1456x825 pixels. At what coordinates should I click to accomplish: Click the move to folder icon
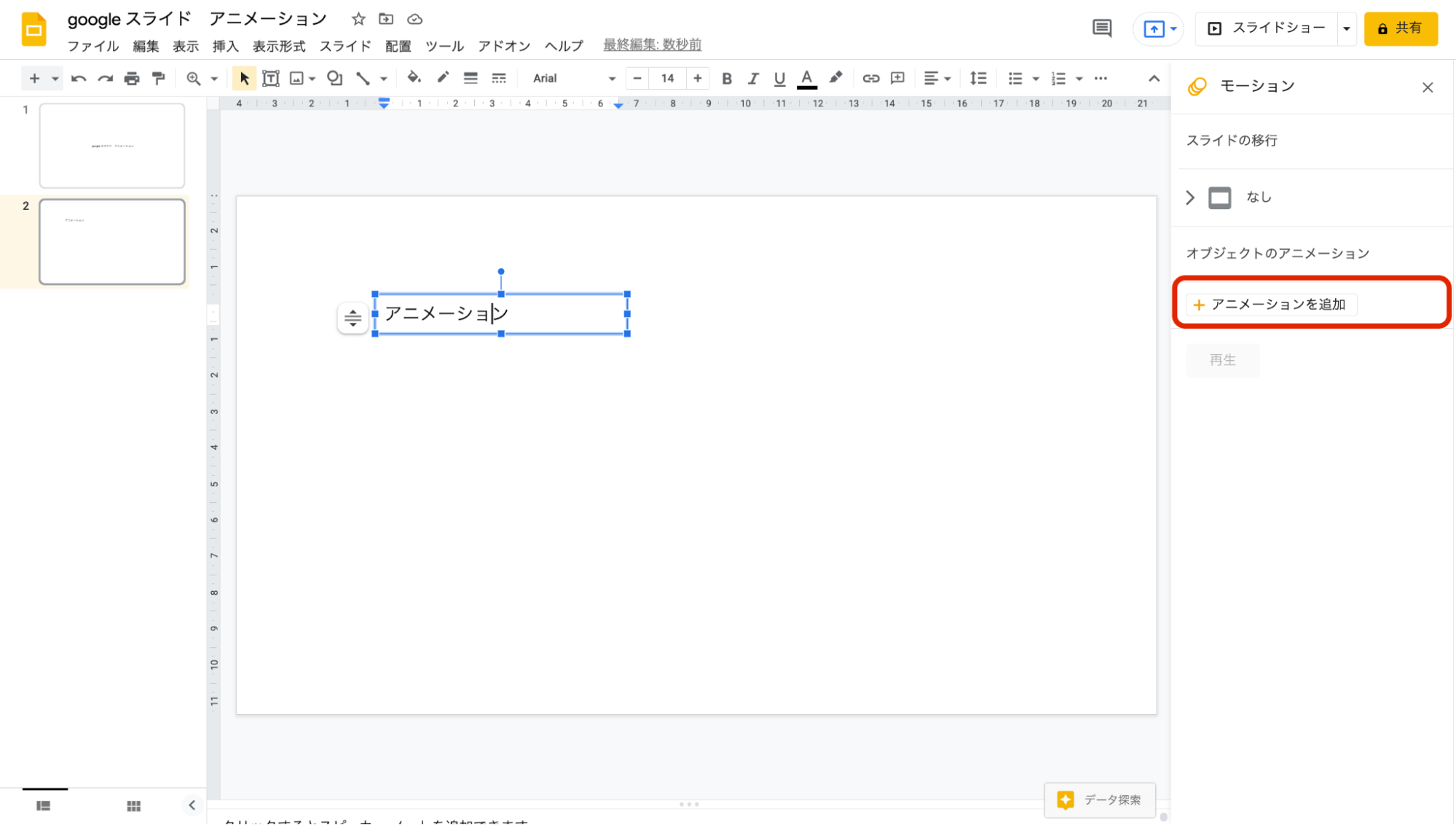pyautogui.click(x=386, y=19)
